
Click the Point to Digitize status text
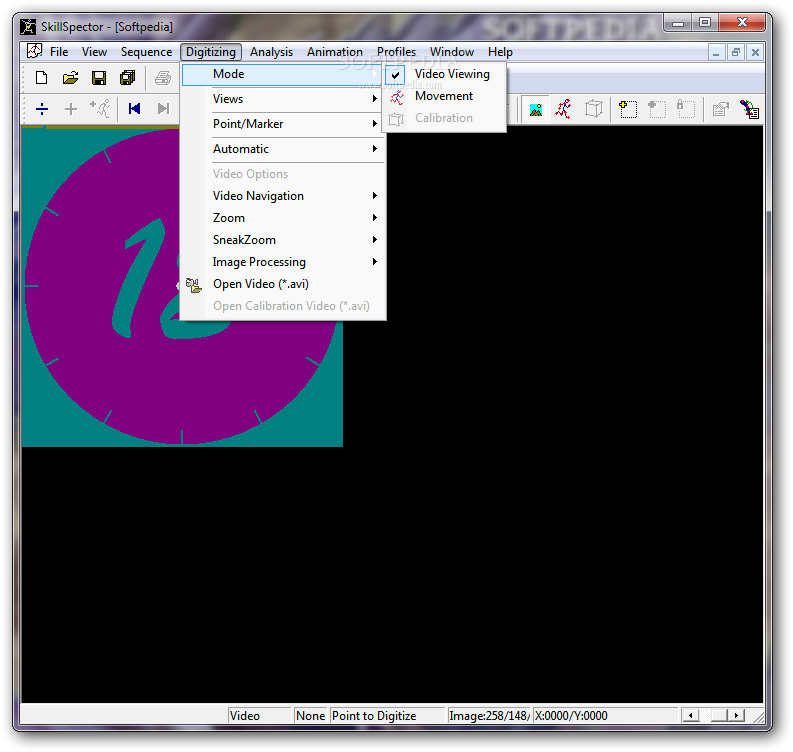pyautogui.click(x=374, y=716)
